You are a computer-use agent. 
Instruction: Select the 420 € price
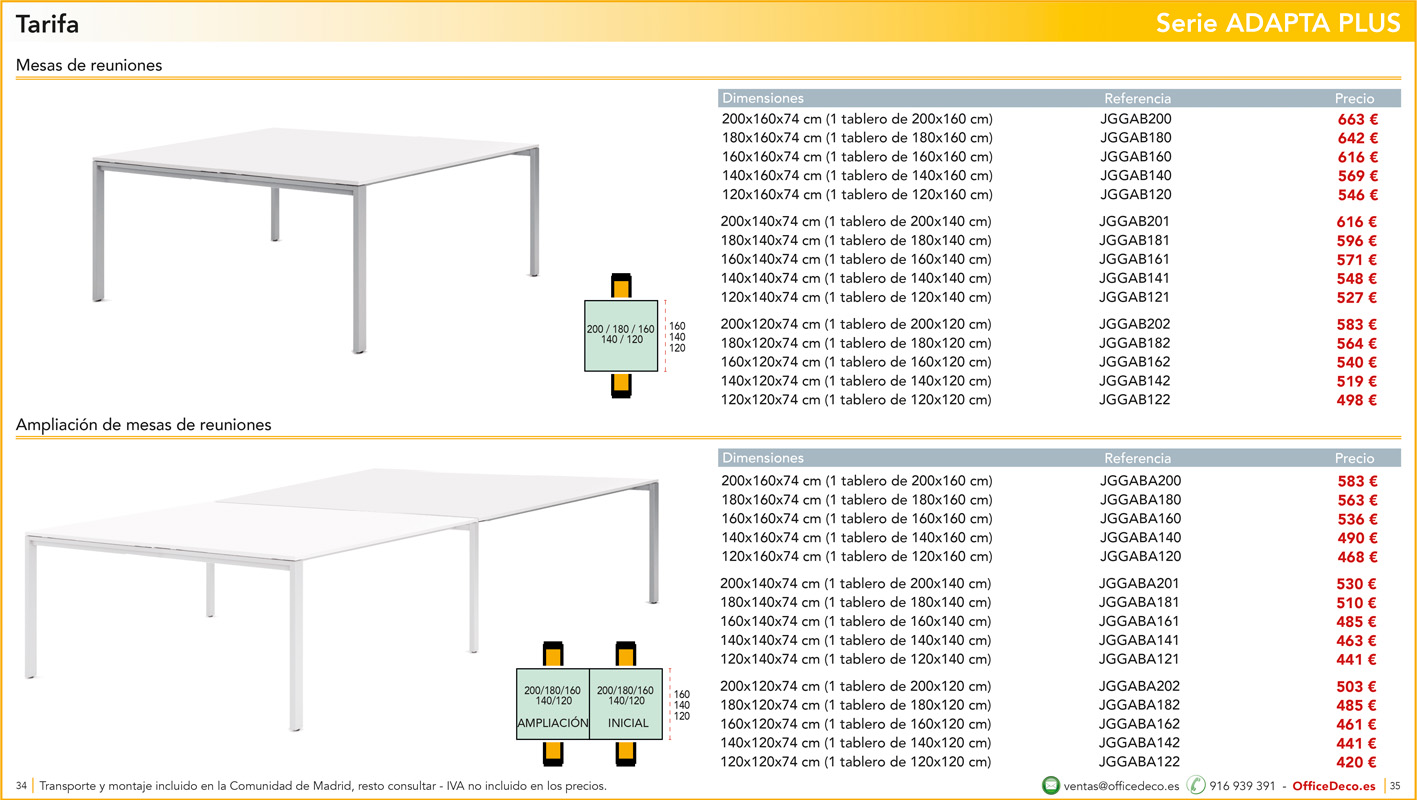1357,763
